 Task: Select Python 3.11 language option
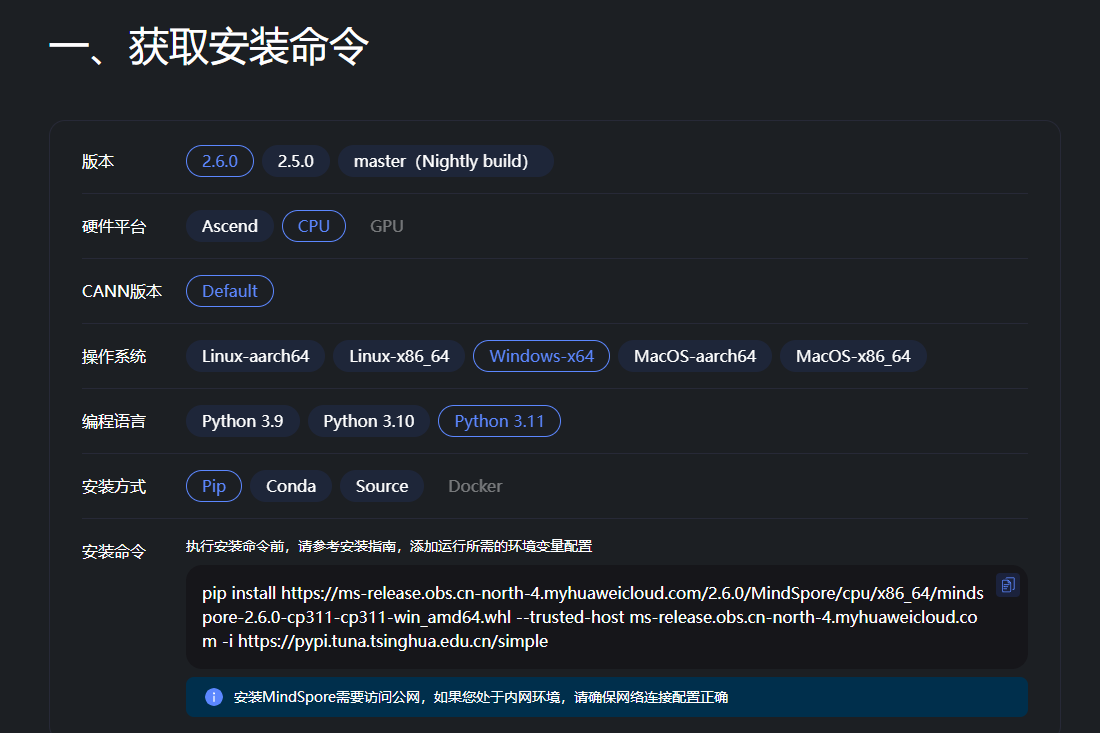499,421
